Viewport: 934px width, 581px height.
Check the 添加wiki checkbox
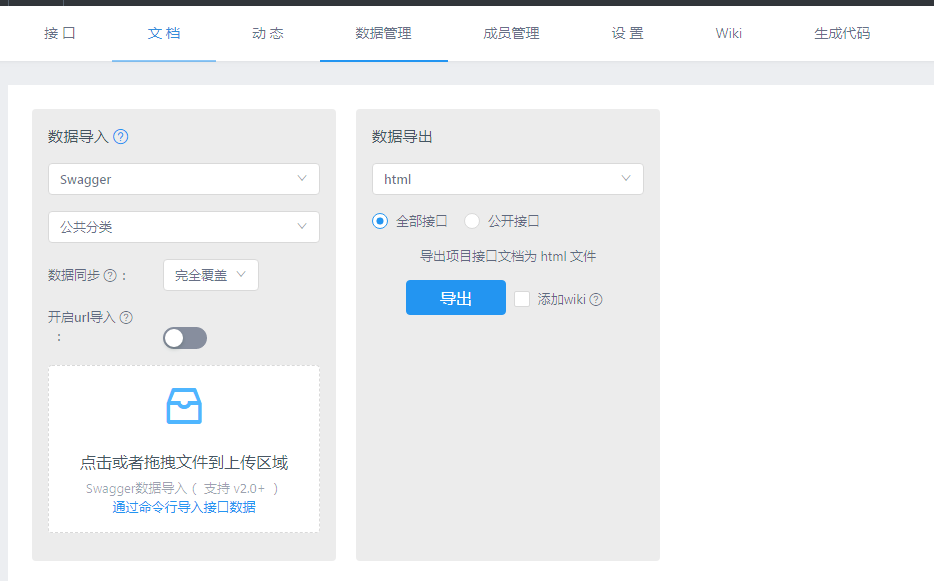(524, 297)
